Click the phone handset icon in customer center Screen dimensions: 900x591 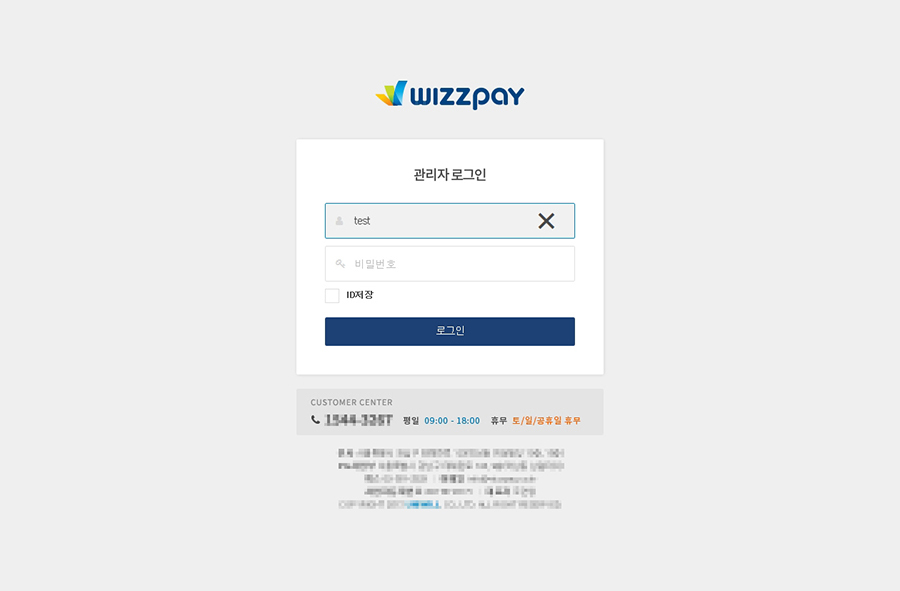coord(315,420)
